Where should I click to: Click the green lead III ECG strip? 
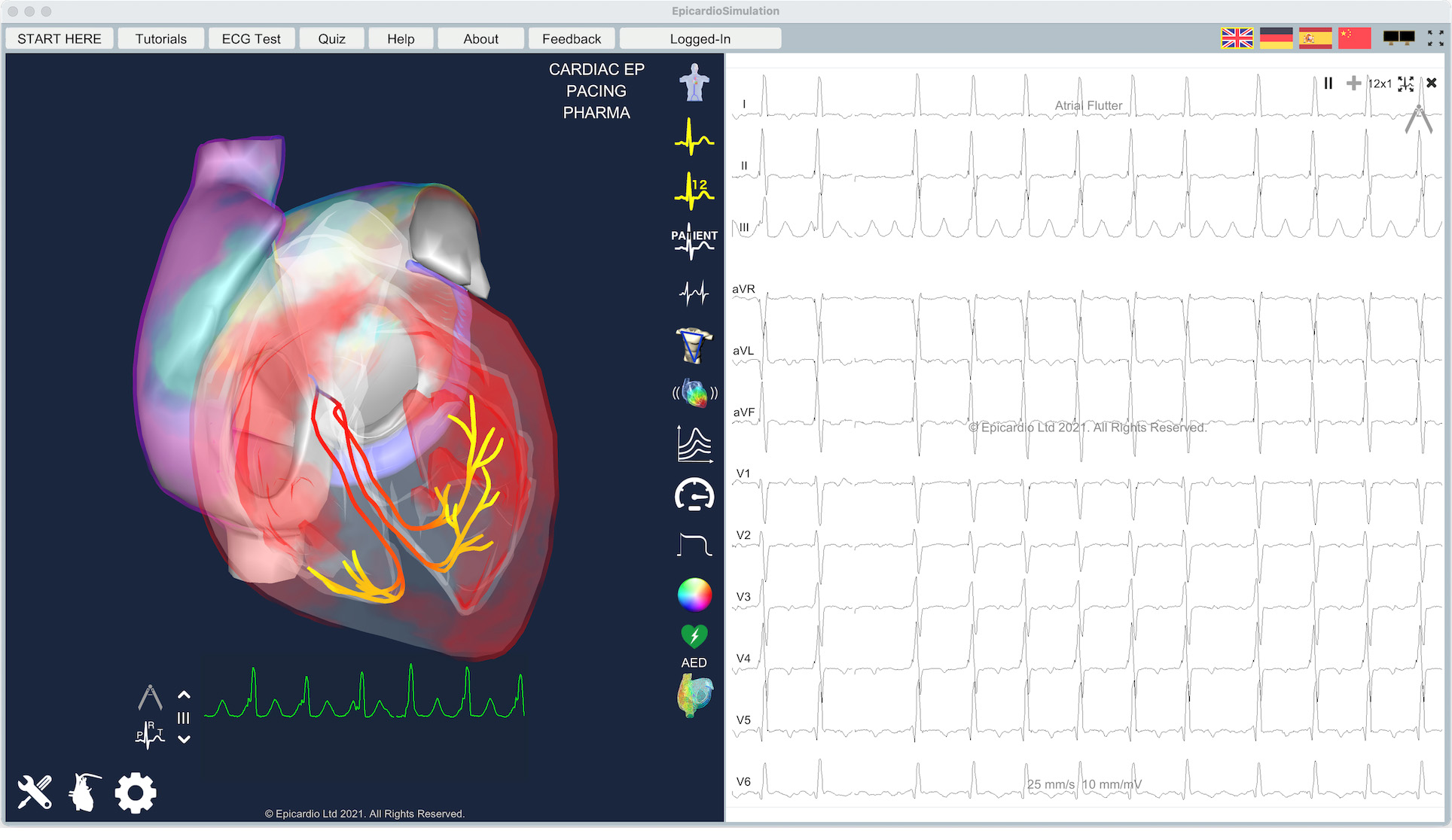coord(365,692)
